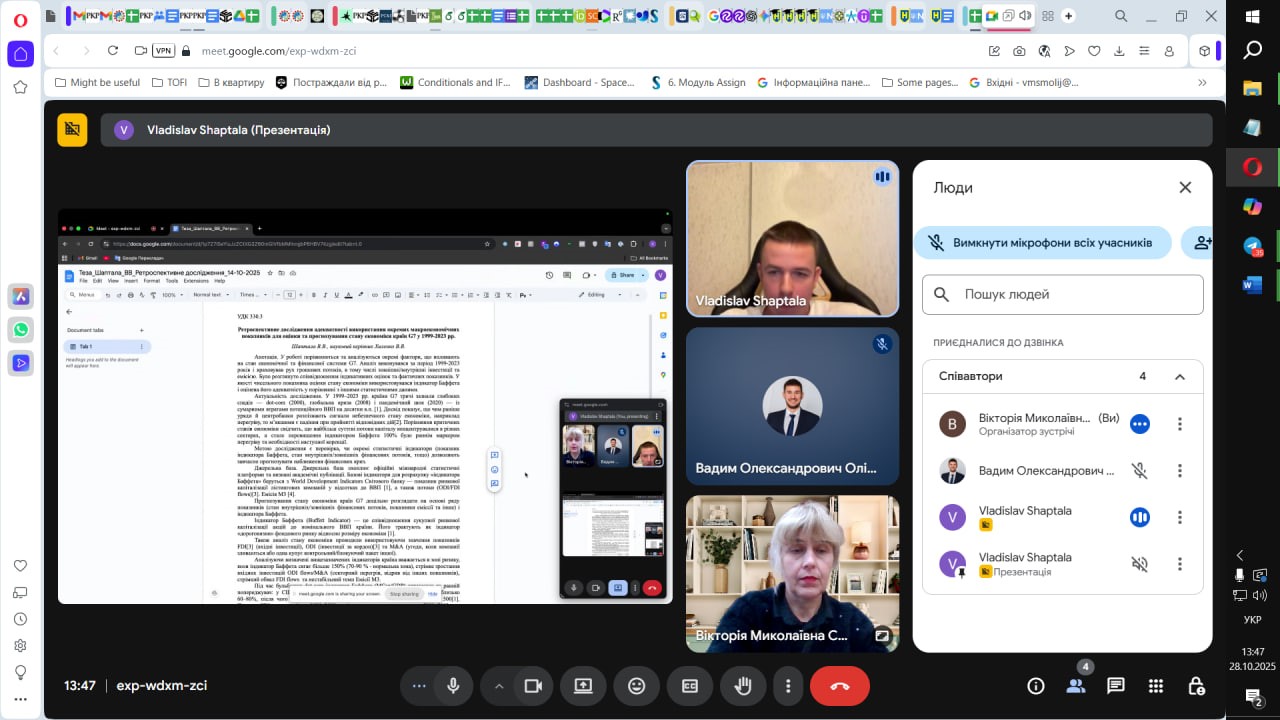
Task: Click the Вадим Олександрович participant tile
Action: 792,406
